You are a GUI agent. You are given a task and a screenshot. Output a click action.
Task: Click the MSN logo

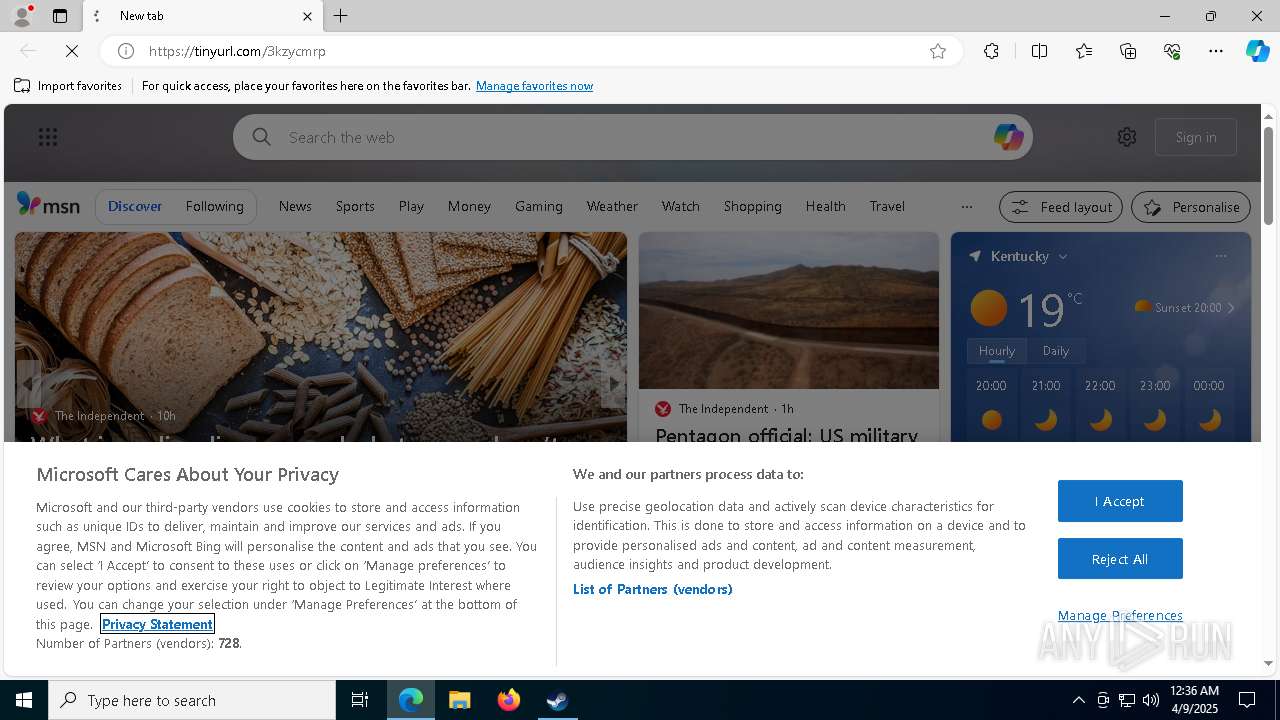(48, 205)
